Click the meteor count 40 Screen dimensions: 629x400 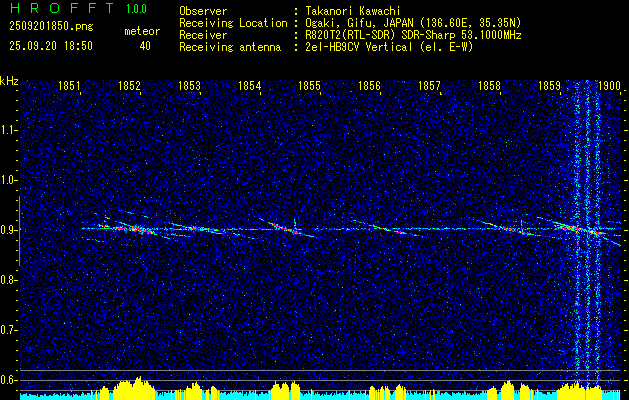[x=145, y=46]
